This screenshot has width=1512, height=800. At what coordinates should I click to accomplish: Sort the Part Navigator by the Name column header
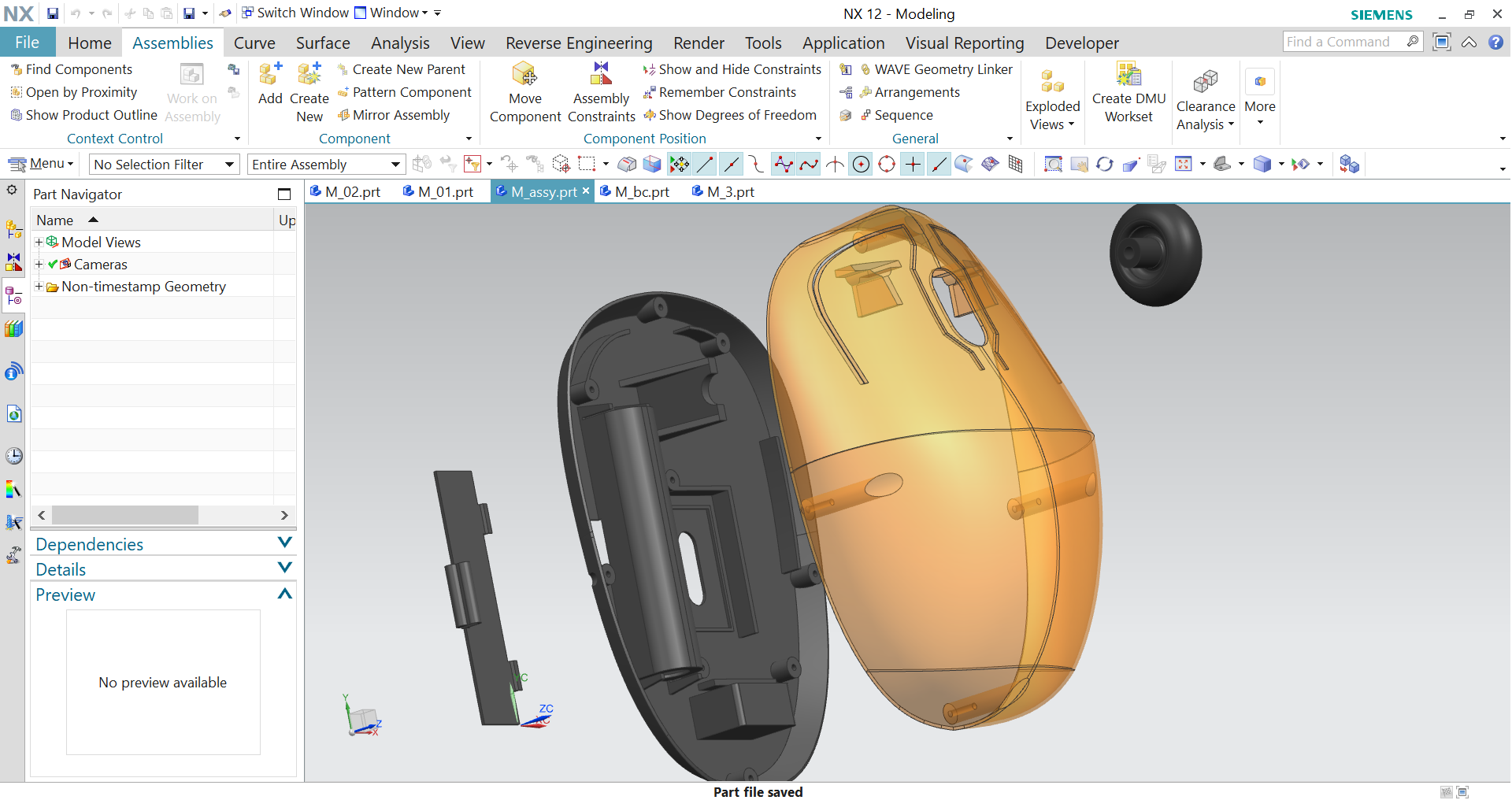point(151,220)
